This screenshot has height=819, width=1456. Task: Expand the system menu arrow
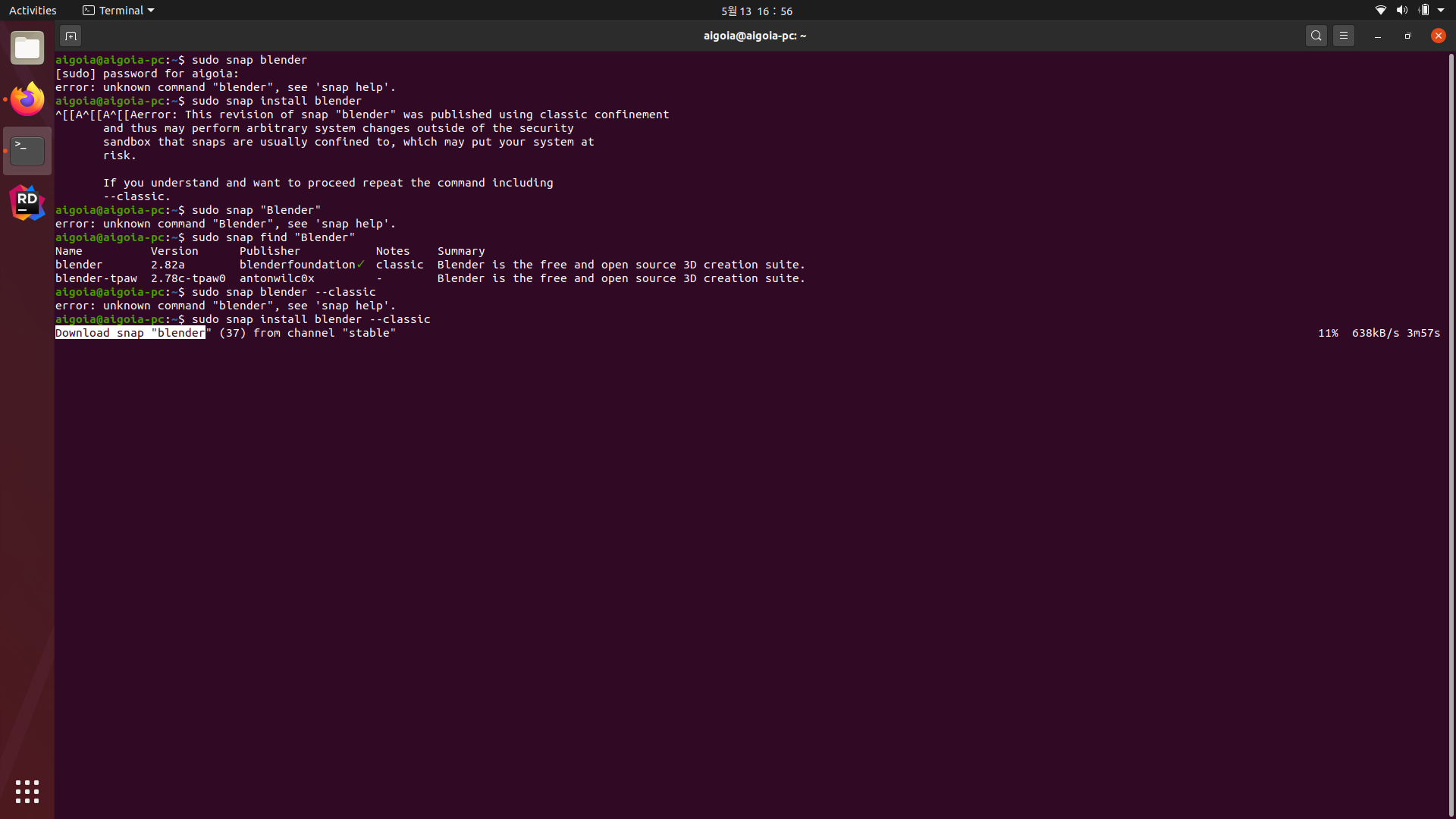point(1441,11)
